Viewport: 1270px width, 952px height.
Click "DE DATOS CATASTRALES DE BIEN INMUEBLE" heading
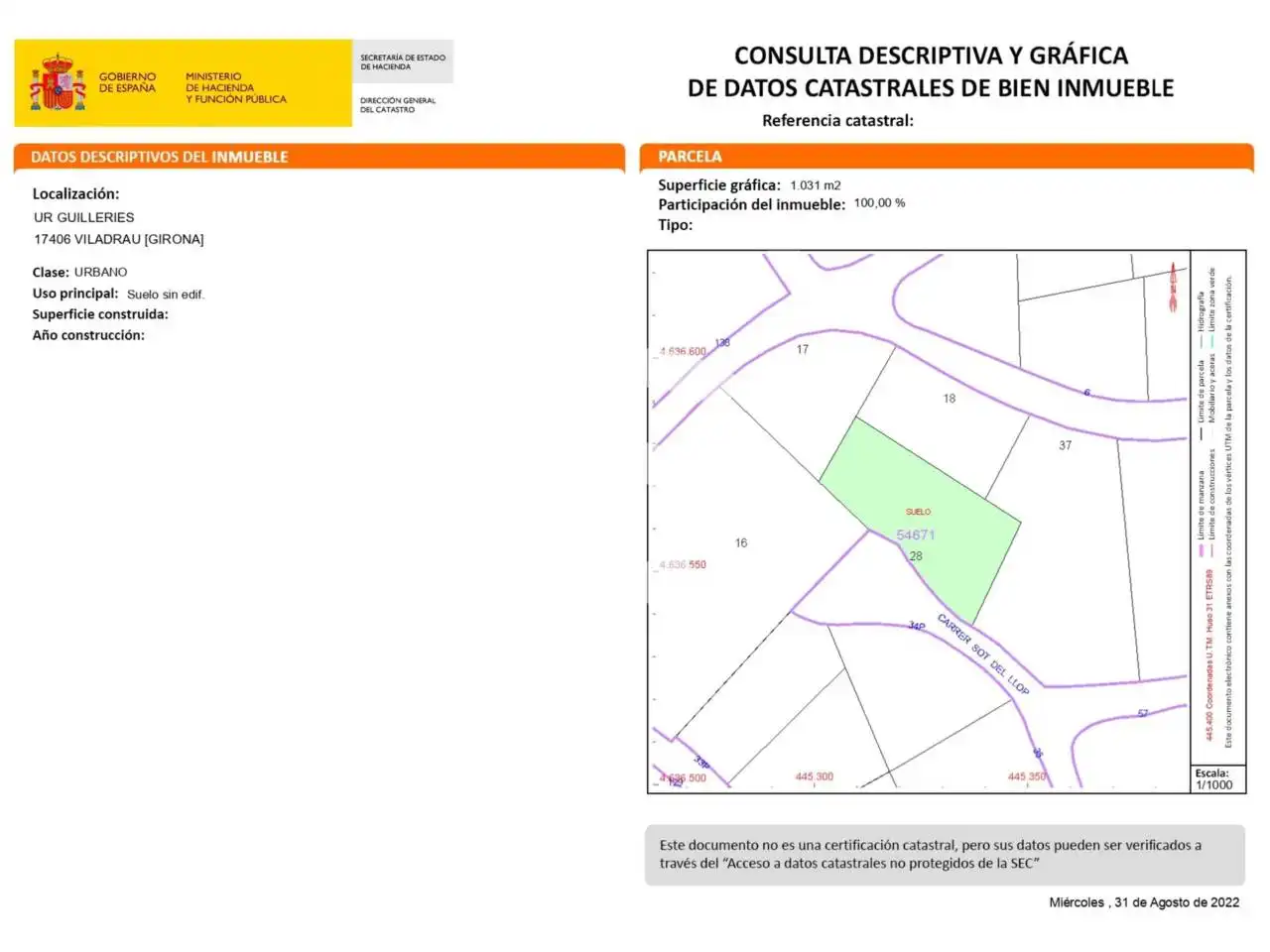pos(931,88)
